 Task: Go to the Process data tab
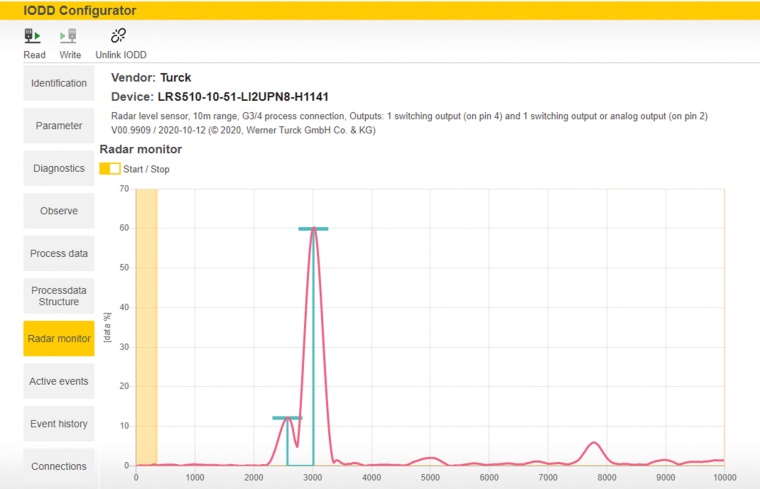[59, 253]
